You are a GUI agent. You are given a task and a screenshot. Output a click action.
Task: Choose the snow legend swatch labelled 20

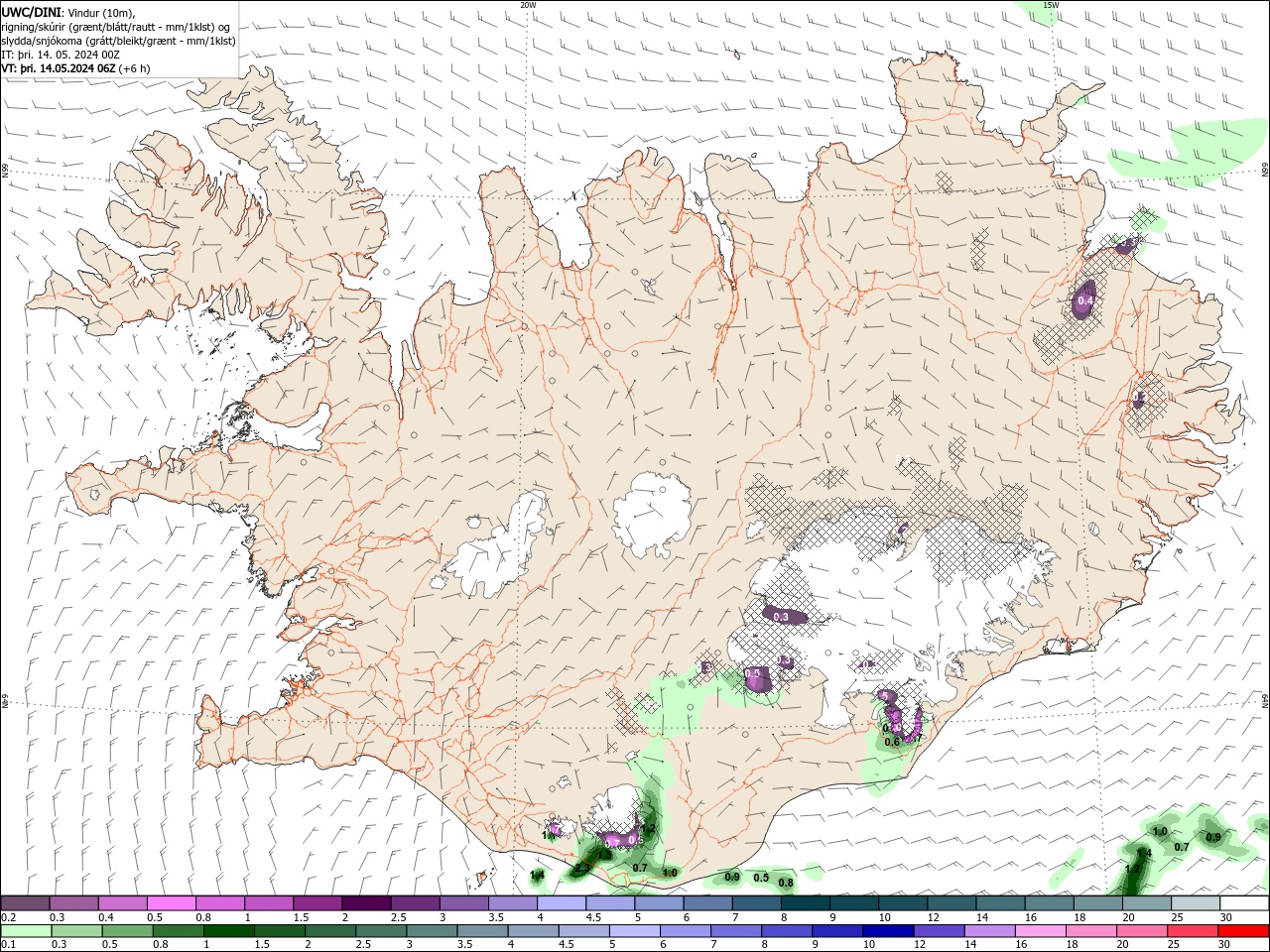[1145, 903]
